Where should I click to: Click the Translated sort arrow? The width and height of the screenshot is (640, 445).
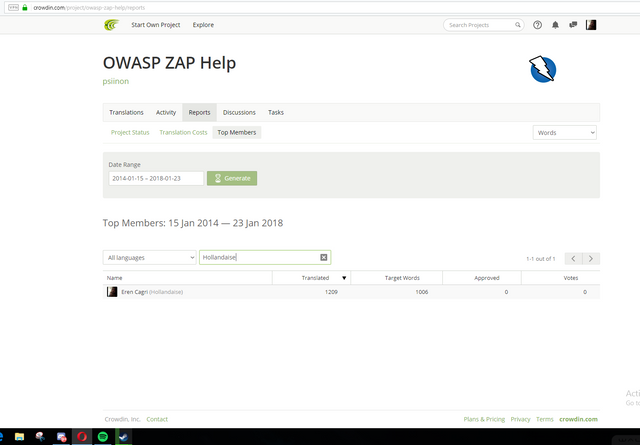point(344,278)
